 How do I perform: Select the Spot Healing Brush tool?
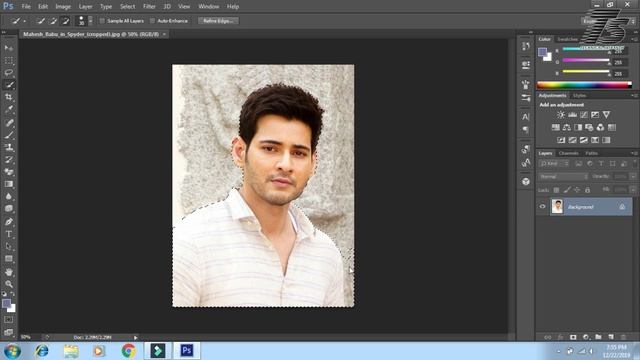(9, 122)
